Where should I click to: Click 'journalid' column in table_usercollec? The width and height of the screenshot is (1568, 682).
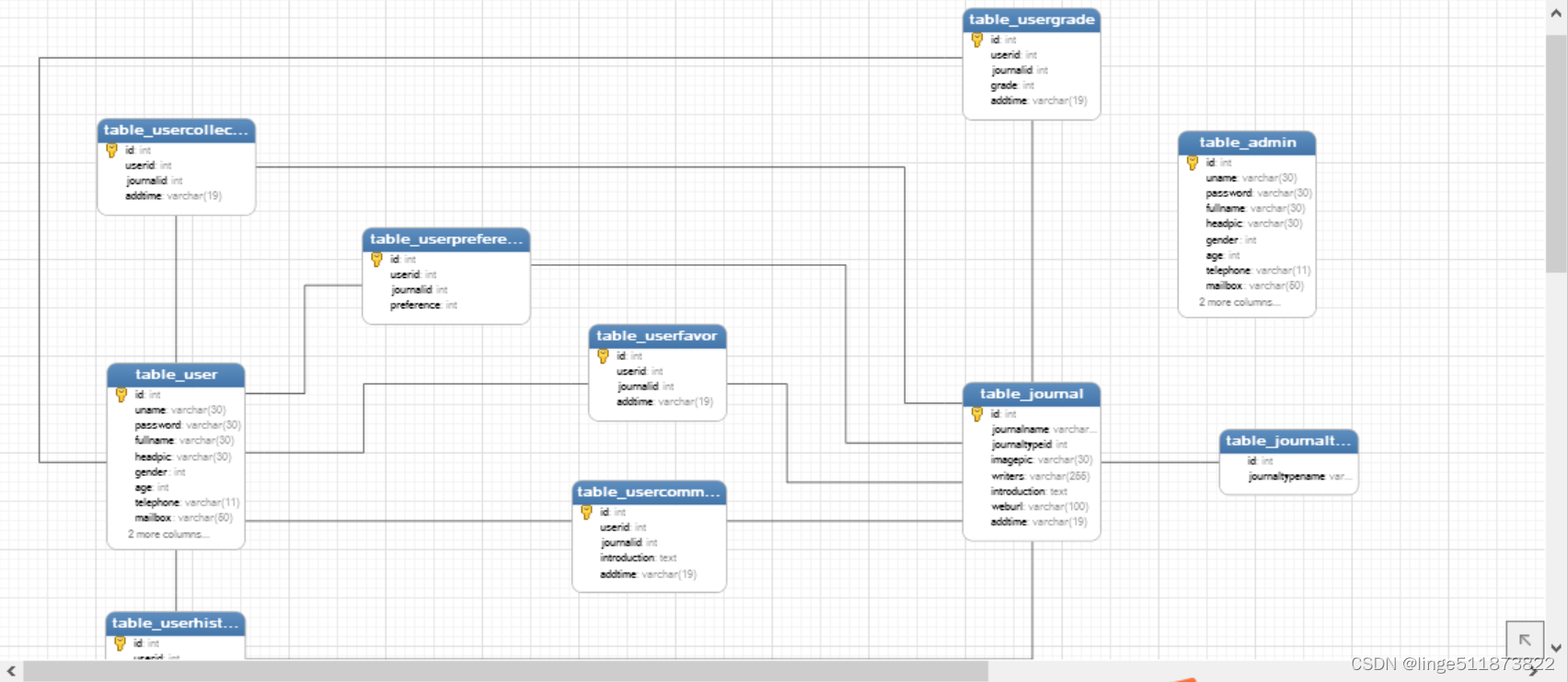click(154, 181)
